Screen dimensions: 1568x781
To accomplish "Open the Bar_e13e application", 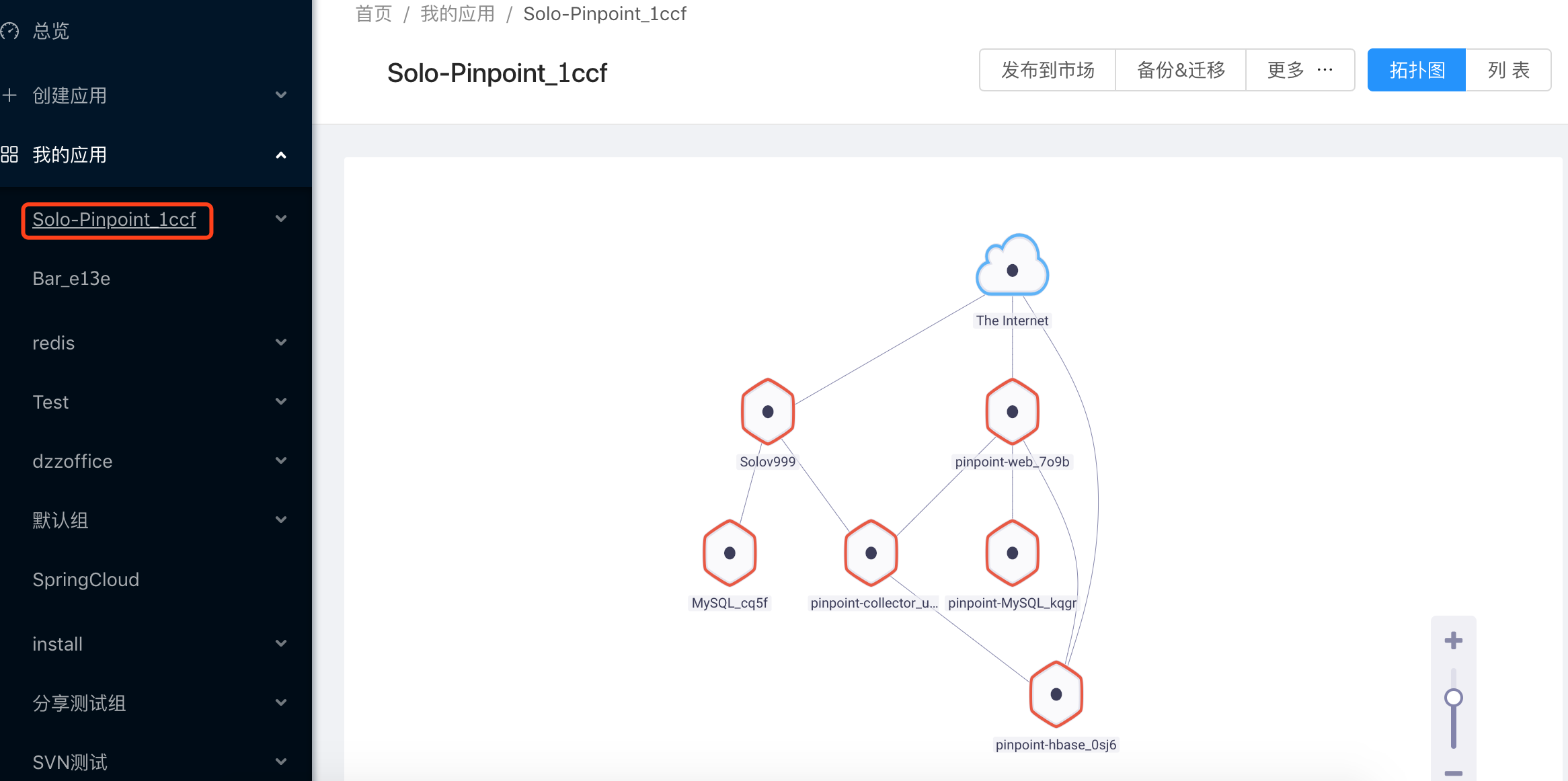I will [x=71, y=278].
